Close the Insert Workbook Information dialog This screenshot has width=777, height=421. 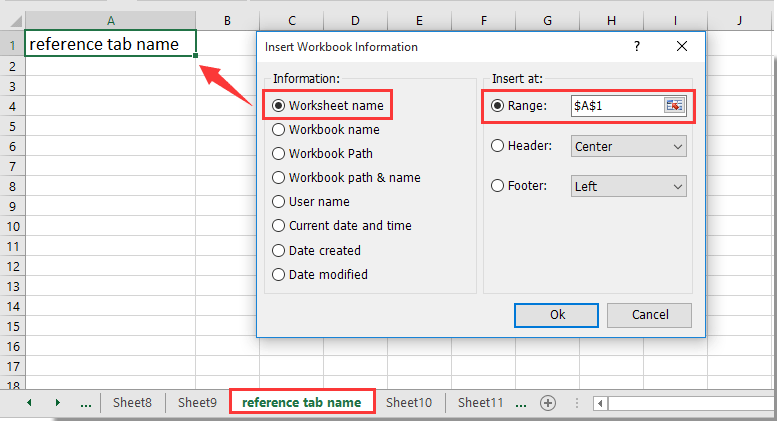point(682,46)
